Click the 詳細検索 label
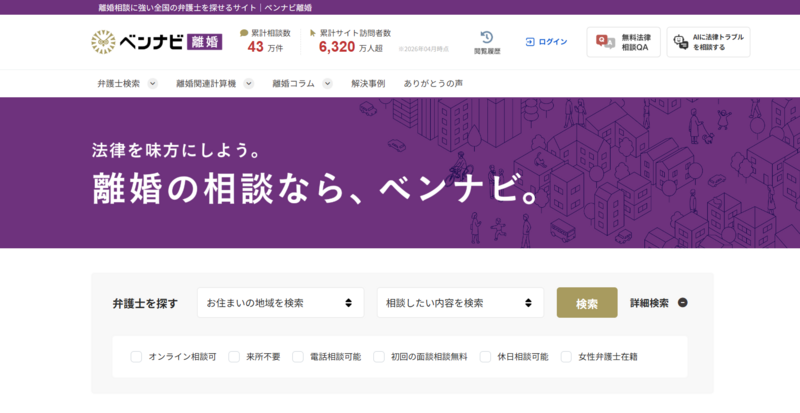 649,303
